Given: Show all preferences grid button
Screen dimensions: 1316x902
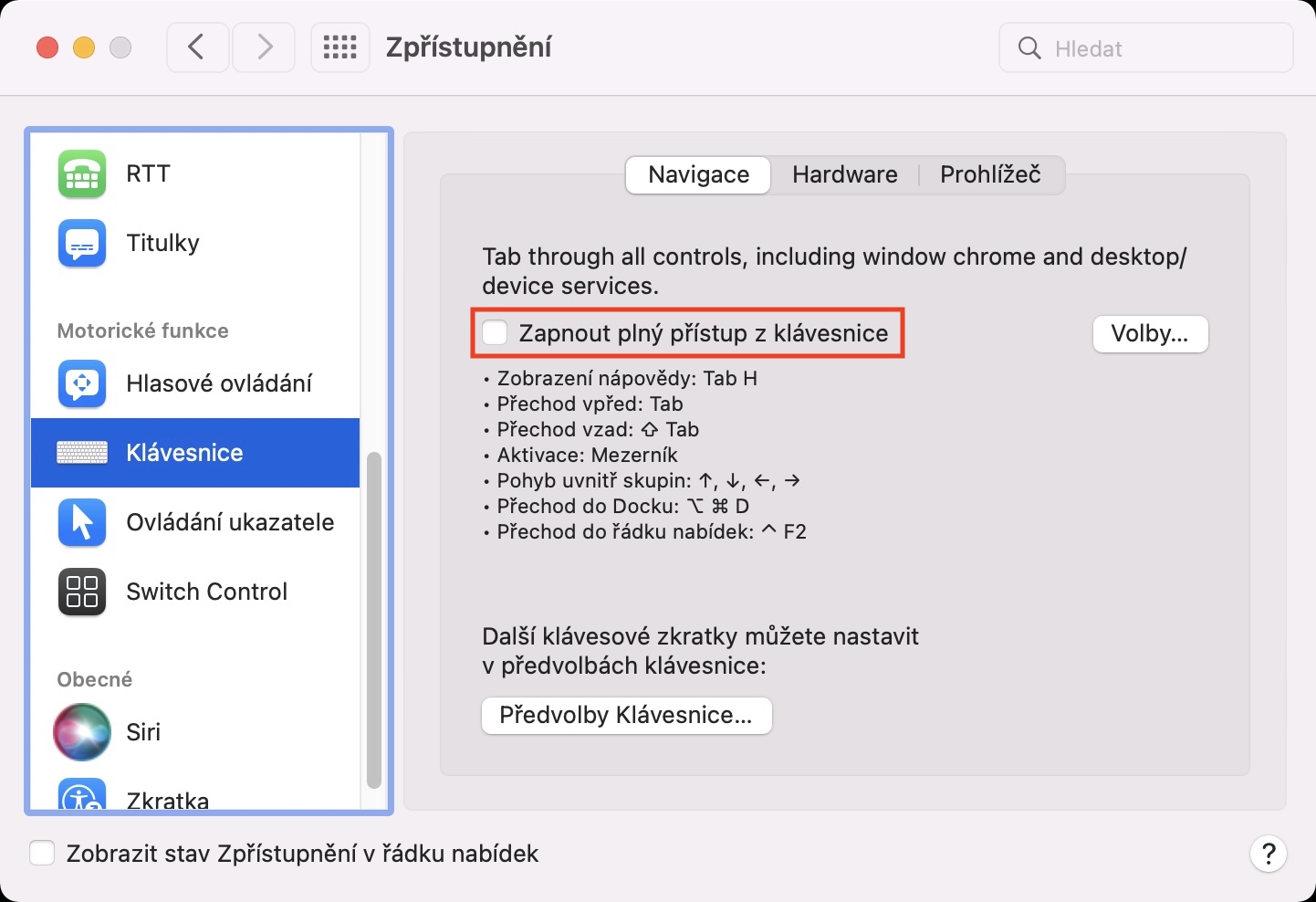Looking at the screenshot, I should coord(340,47).
